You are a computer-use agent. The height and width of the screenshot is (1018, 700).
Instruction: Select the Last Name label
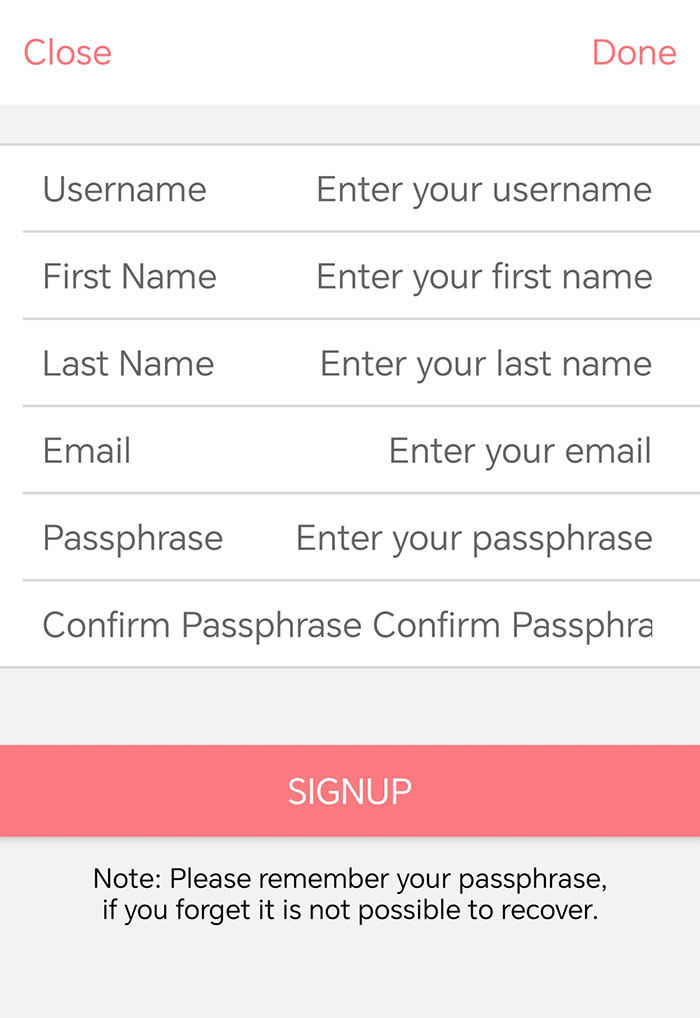pyautogui.click(x=129, y=364)
